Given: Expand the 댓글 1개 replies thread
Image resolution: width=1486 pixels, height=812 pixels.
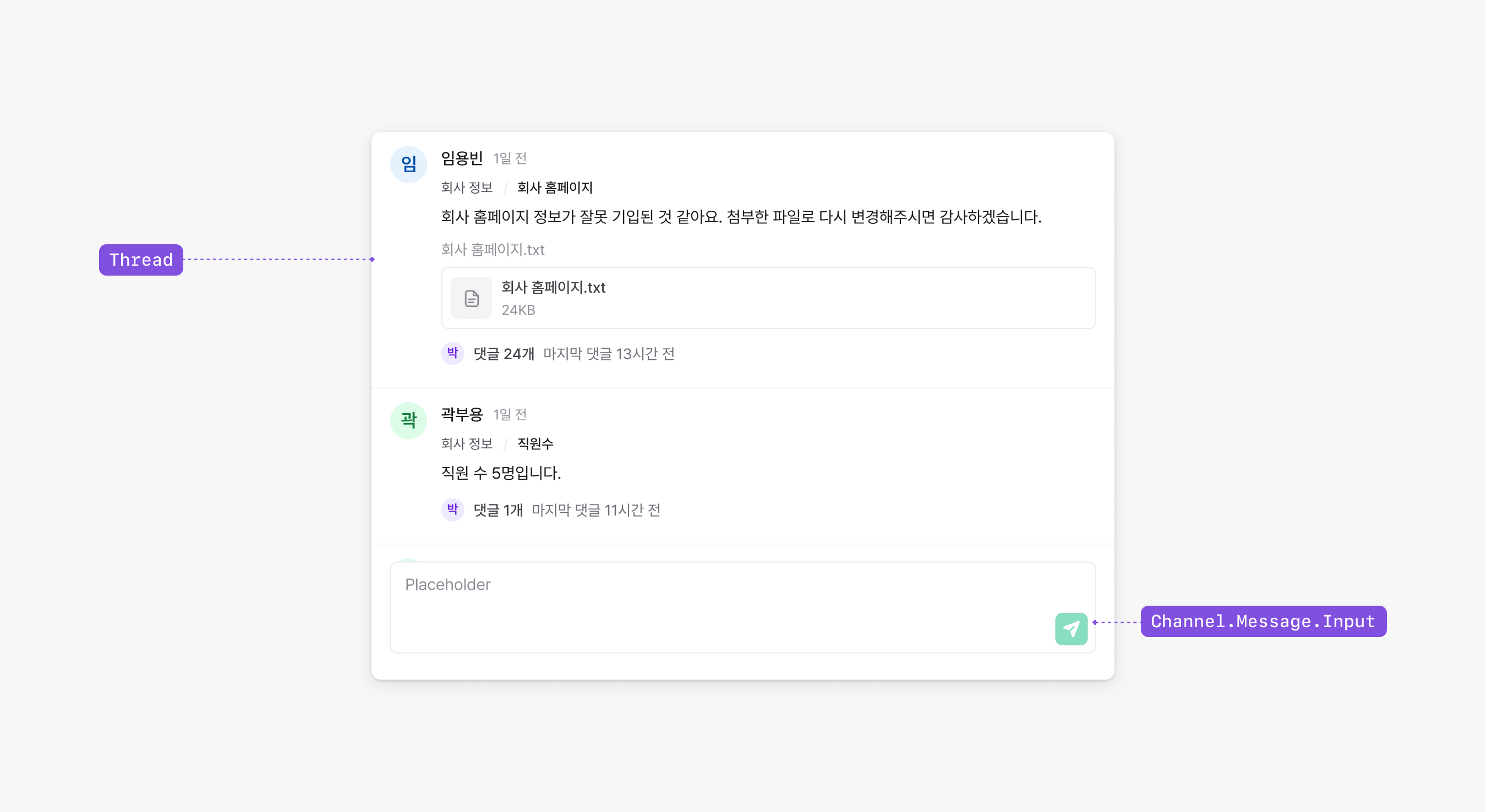Looking at the screenshot, I should (x=498, y=510).
